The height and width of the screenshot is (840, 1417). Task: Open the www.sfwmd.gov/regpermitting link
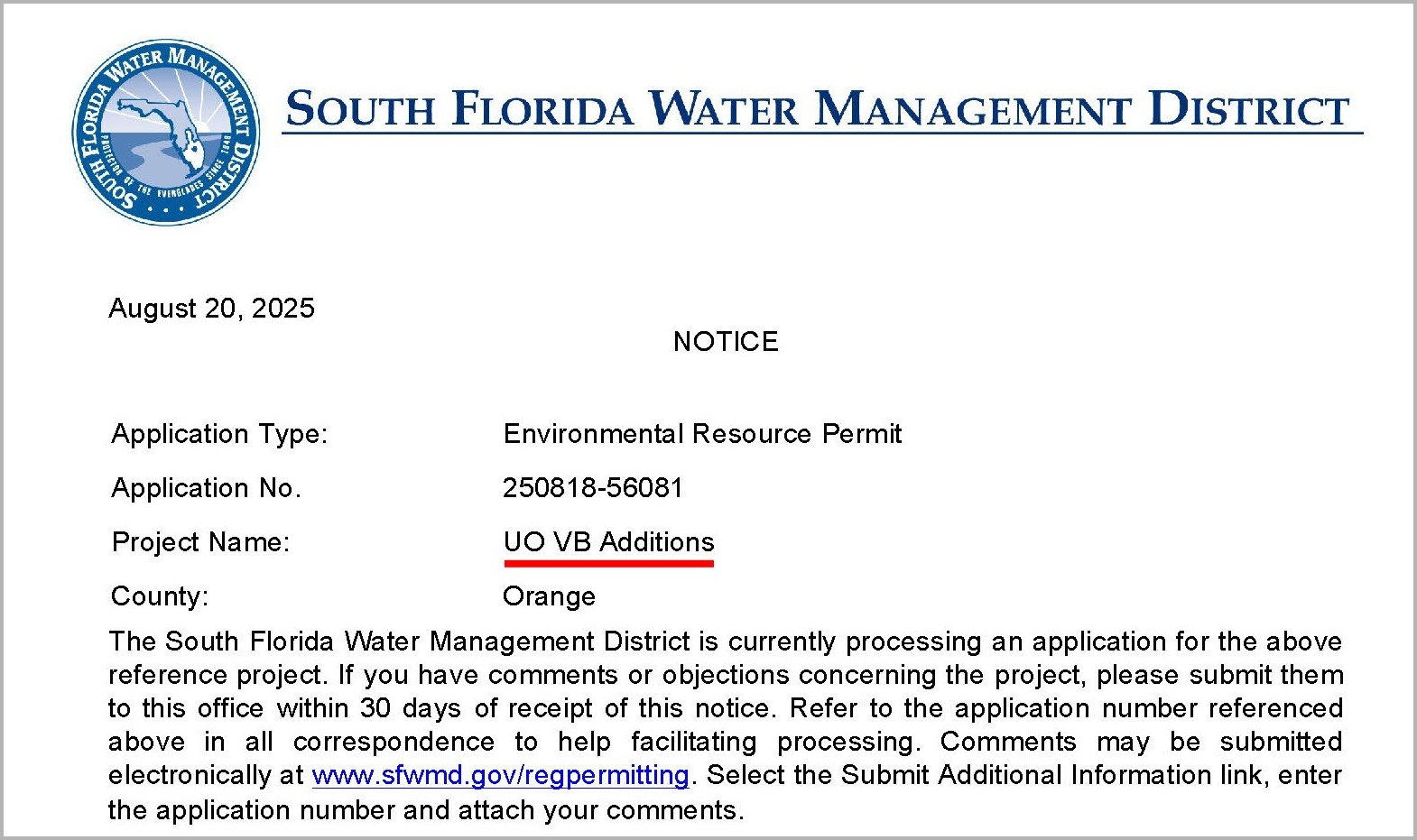click(x=500, y=776)
